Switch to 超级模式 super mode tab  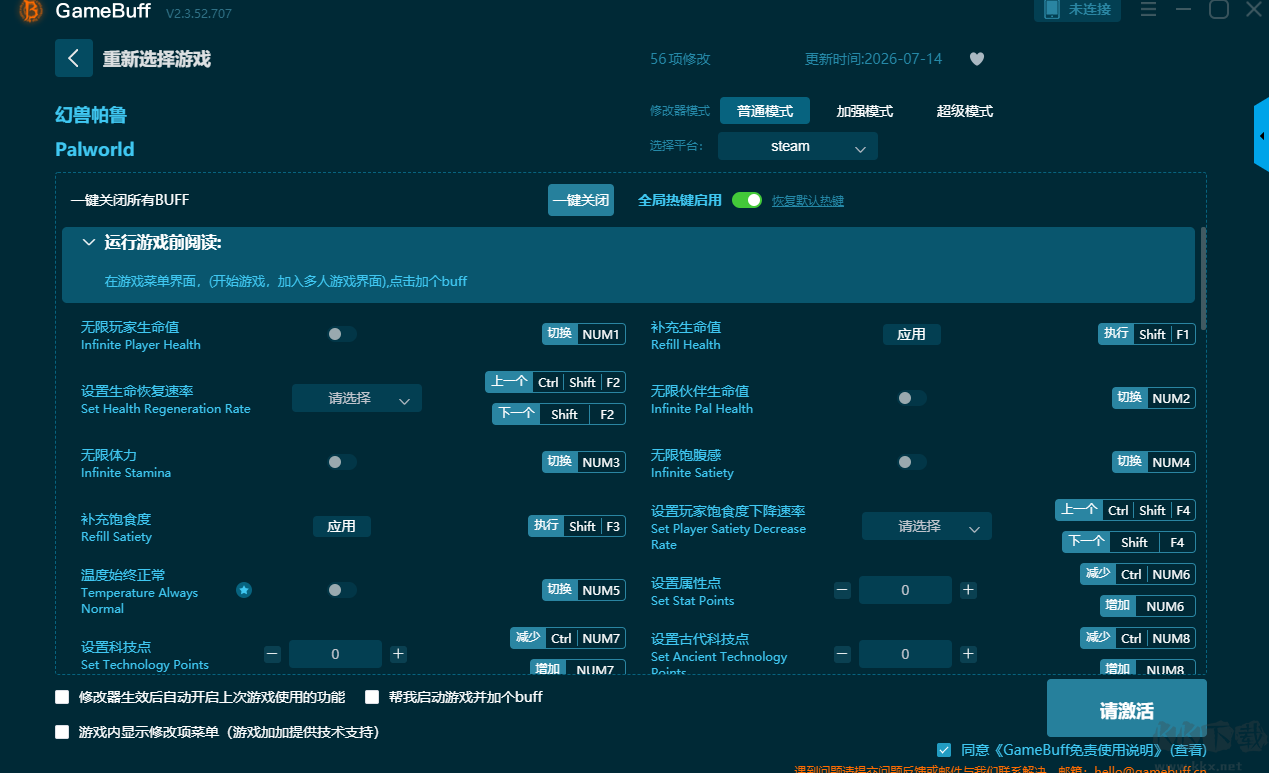965,111
